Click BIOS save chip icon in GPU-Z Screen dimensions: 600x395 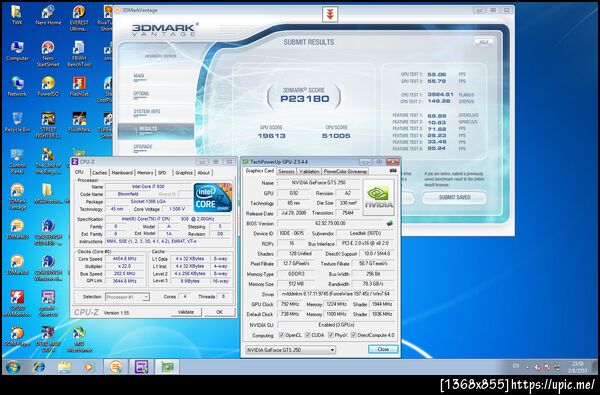[390, 223]
